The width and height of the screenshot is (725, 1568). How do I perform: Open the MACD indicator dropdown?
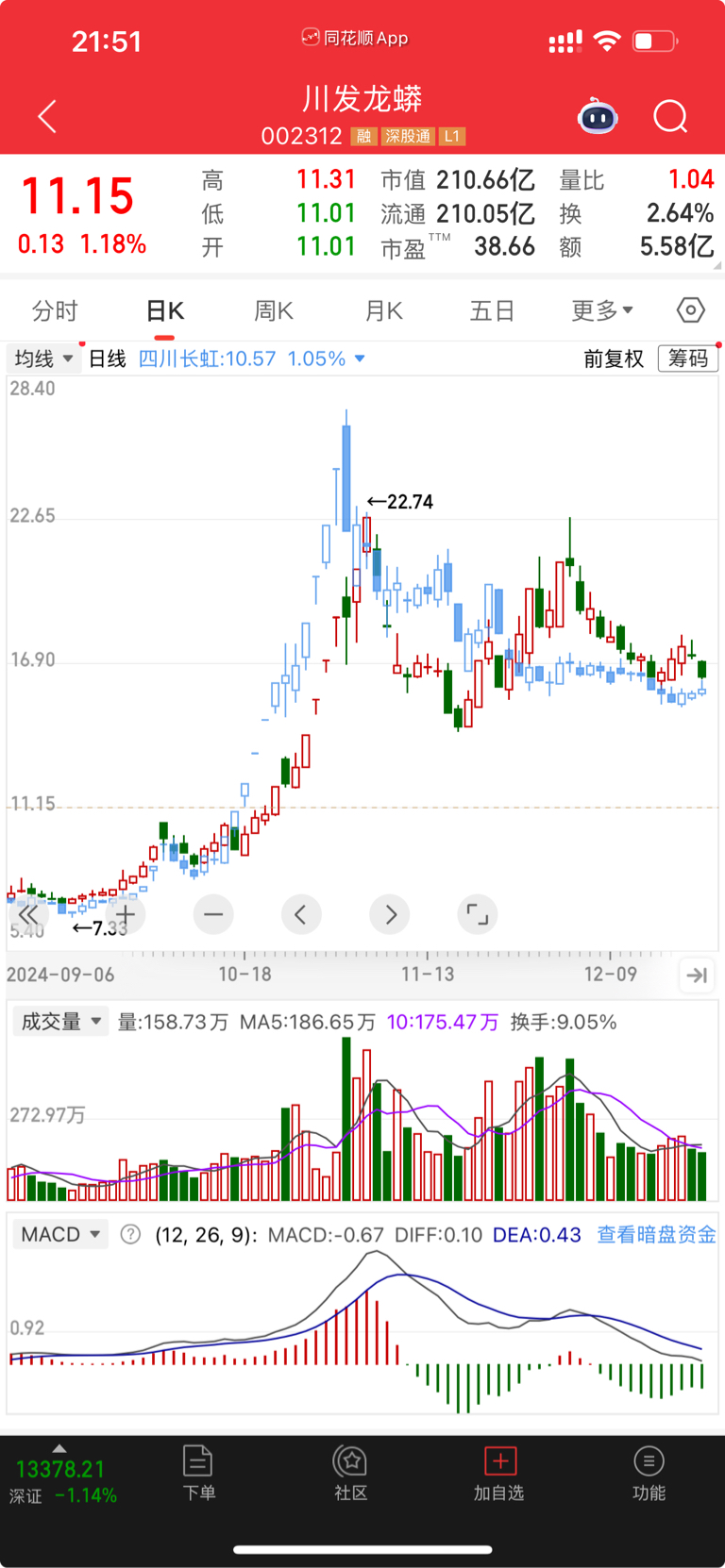point(60,1234)
